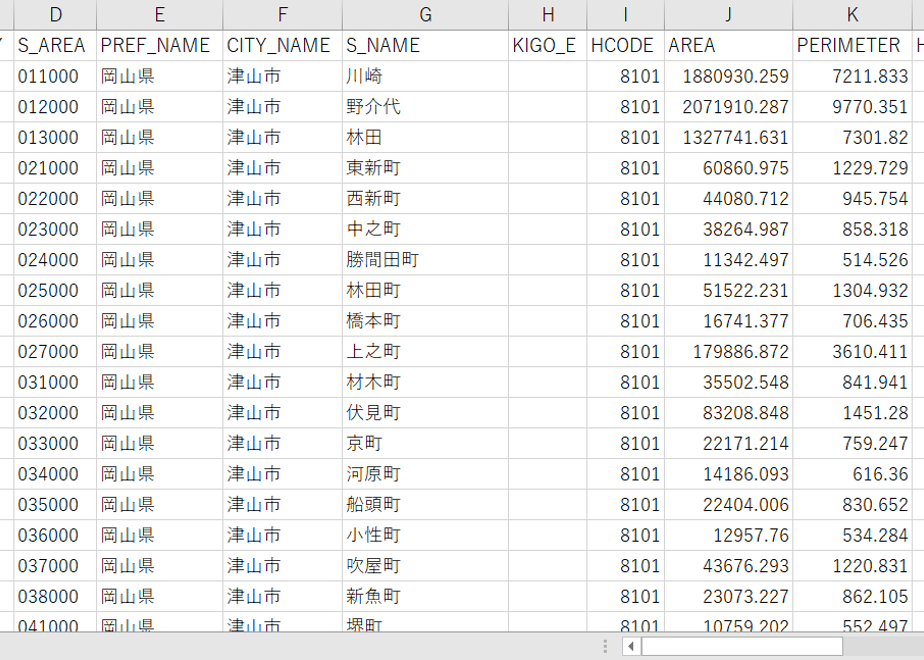This screenshot has width=924, height=660.
Task: Click S_AREA cell 027000
Action: click(x=55, y=352)
